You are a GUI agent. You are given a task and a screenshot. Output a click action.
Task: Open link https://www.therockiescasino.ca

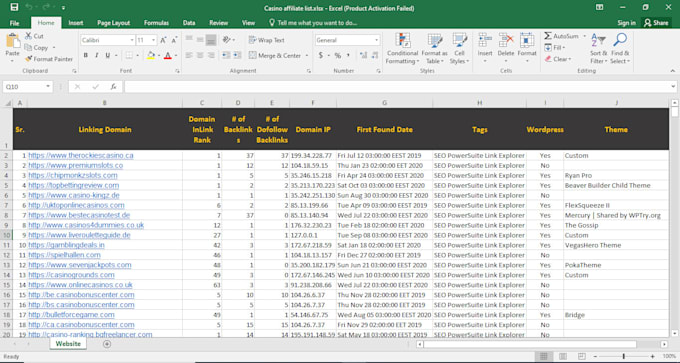[81, 155]
